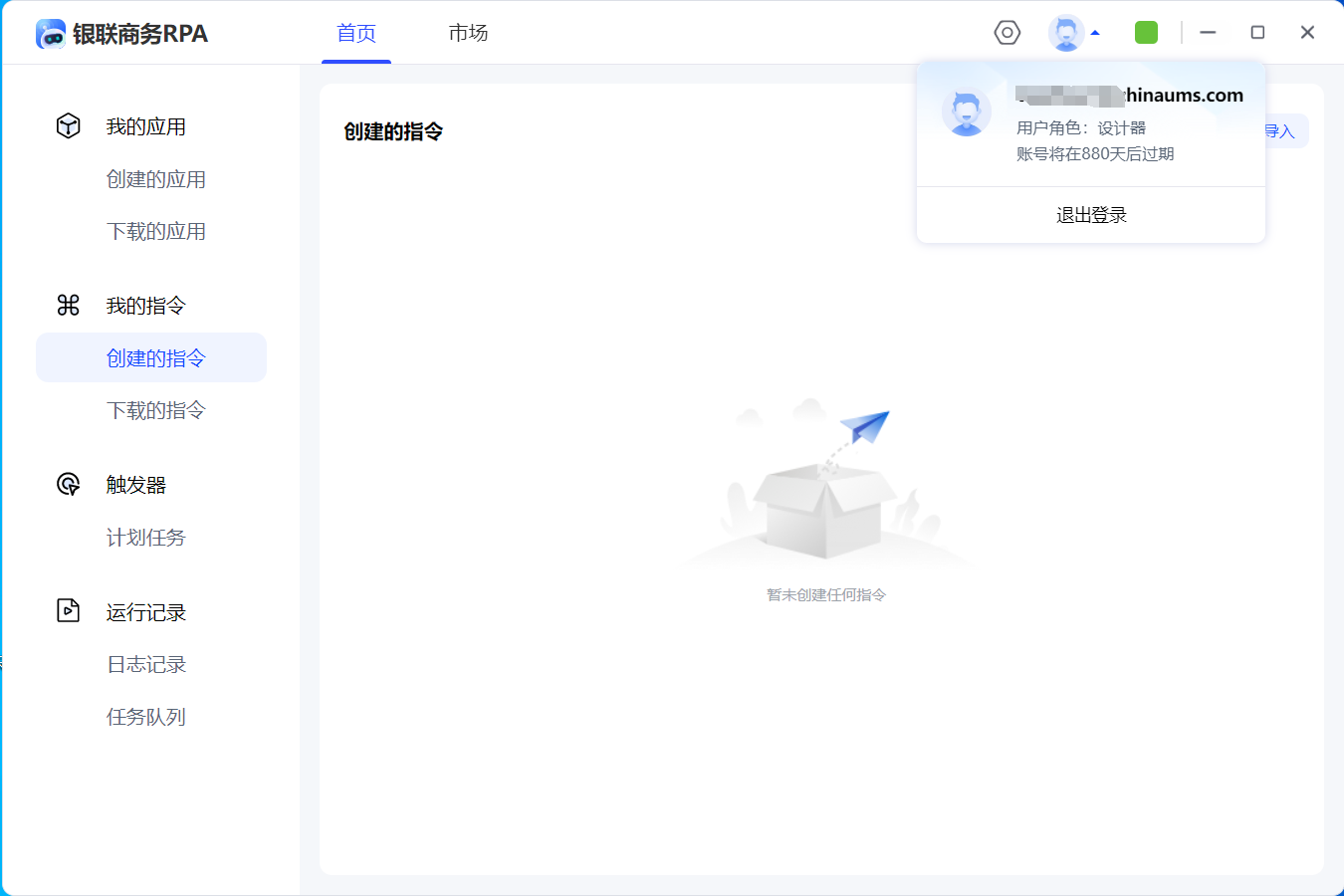
Task: Open 下载的应用 in sidebar
Action: [x=156, y=231]
